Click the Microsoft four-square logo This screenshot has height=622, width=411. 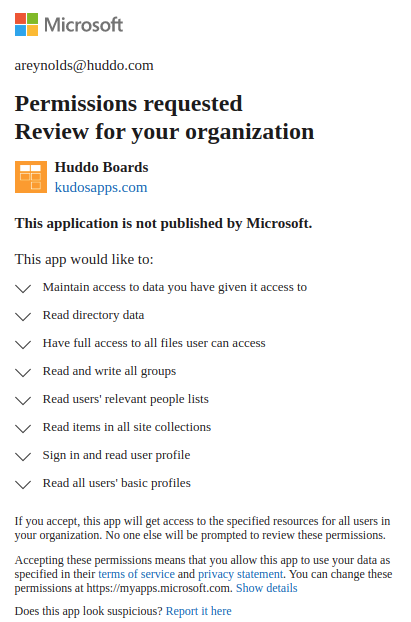pos(27,24)
